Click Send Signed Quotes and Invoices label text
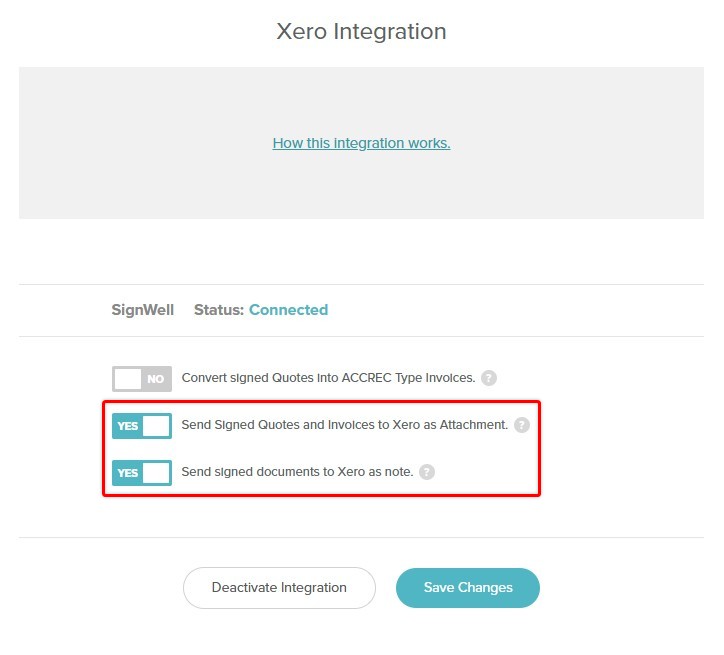Image resolution: width=724 pixels, height=655 pixels. click(x=344, y=425)
